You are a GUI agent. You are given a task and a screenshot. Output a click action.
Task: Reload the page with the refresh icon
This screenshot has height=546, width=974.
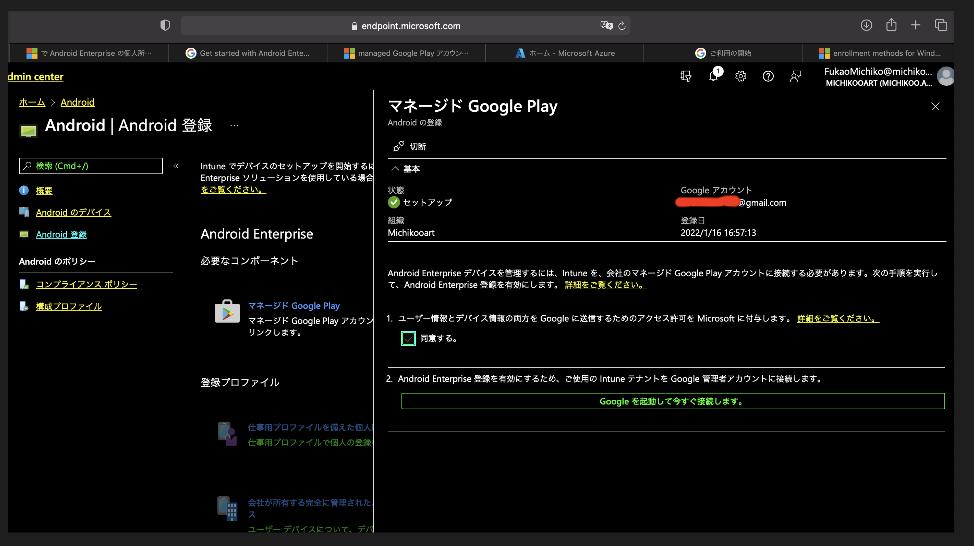(x=622, y=26)
